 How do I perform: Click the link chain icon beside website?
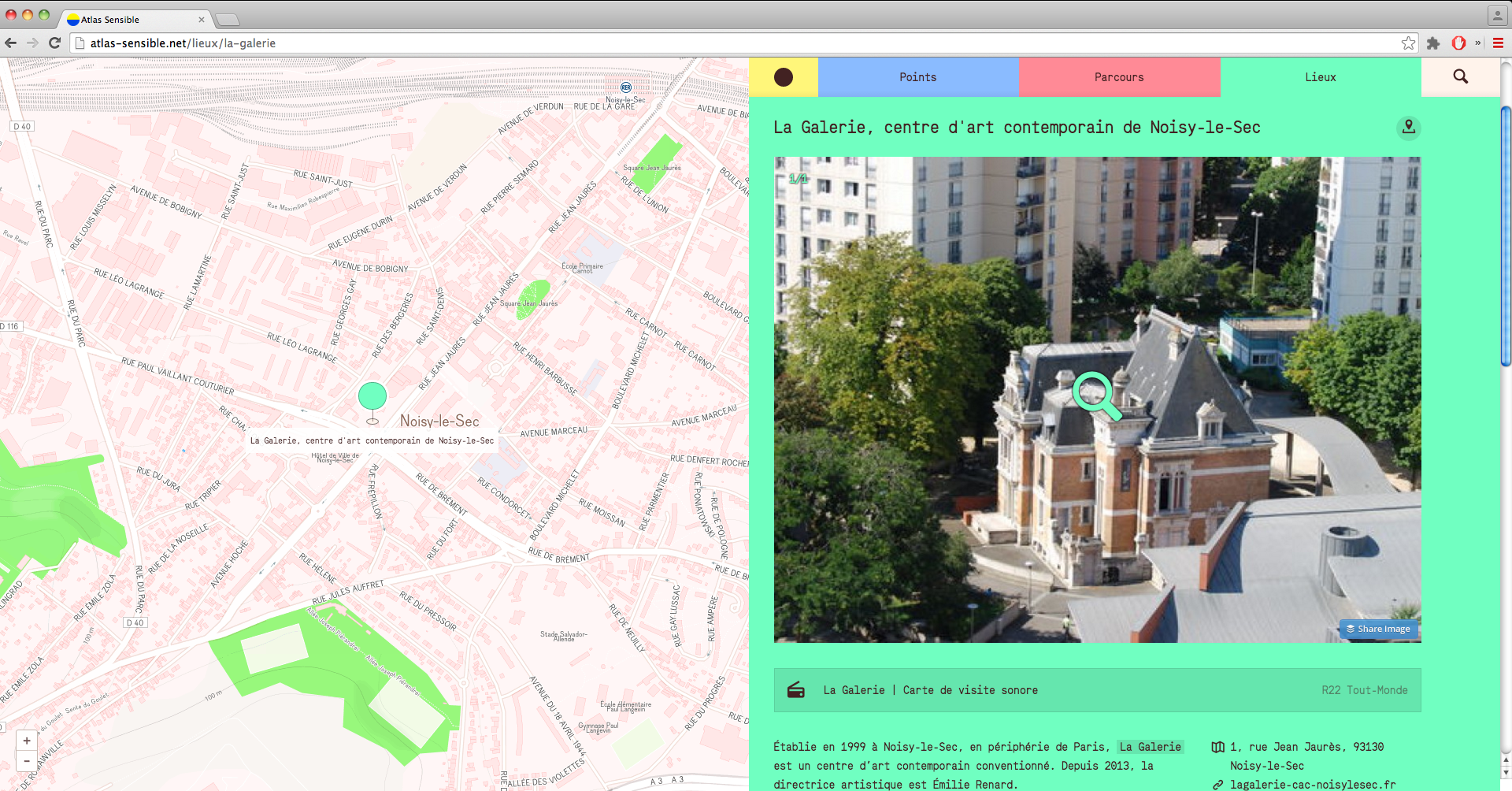(x=1217, y=785)
